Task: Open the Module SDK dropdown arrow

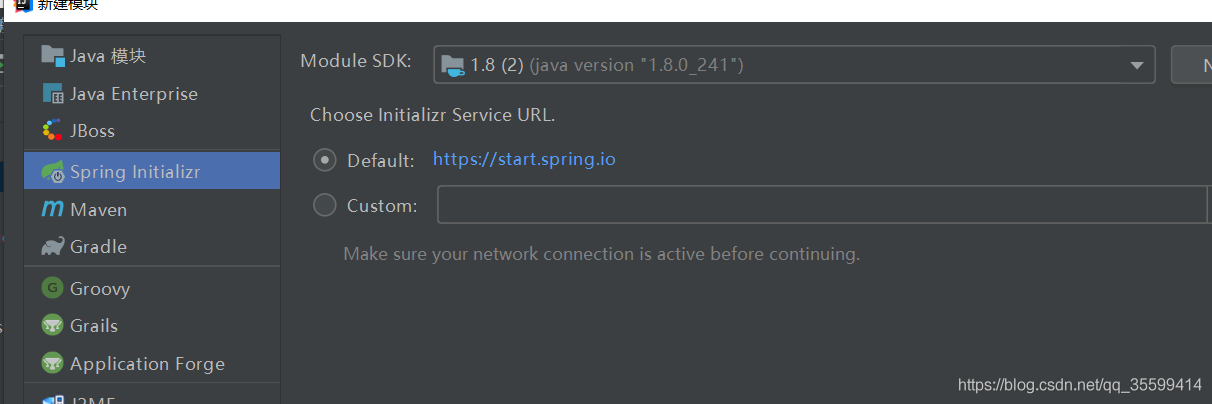Action: click(x=1136, y=65)
